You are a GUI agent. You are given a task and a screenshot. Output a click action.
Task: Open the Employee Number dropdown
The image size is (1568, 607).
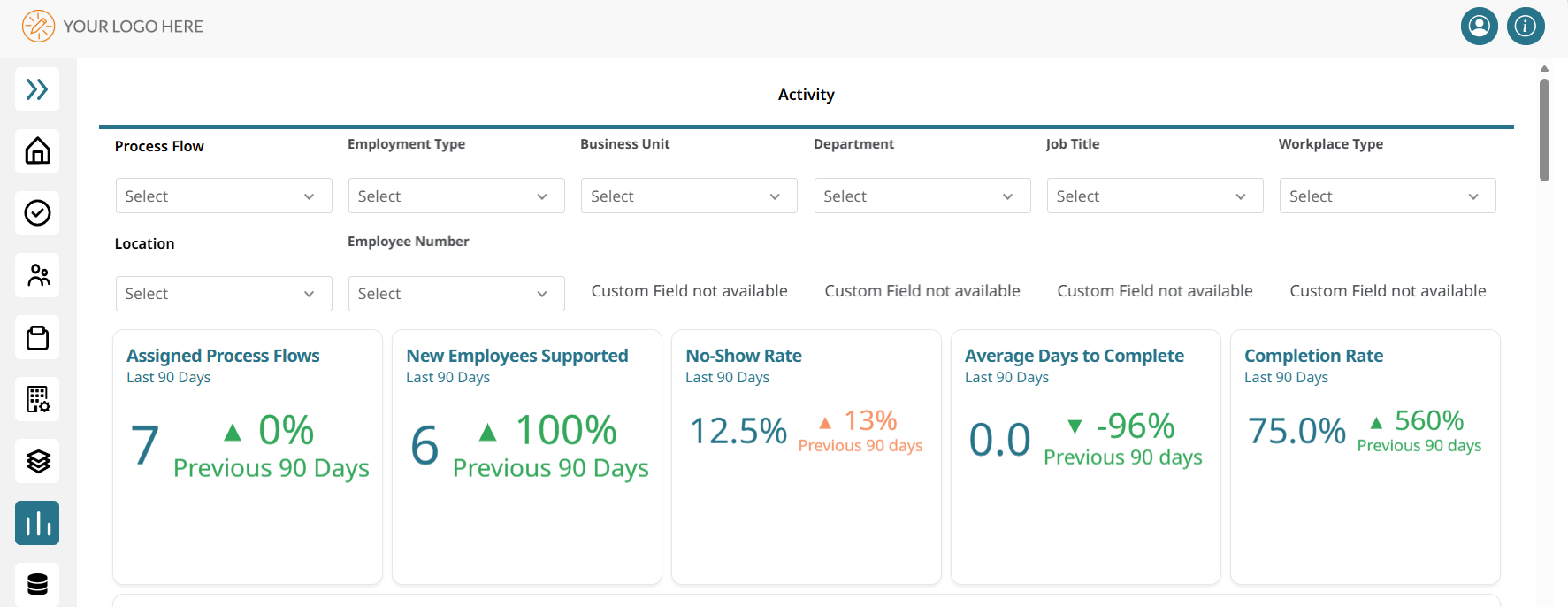click(x=456, y=294)
